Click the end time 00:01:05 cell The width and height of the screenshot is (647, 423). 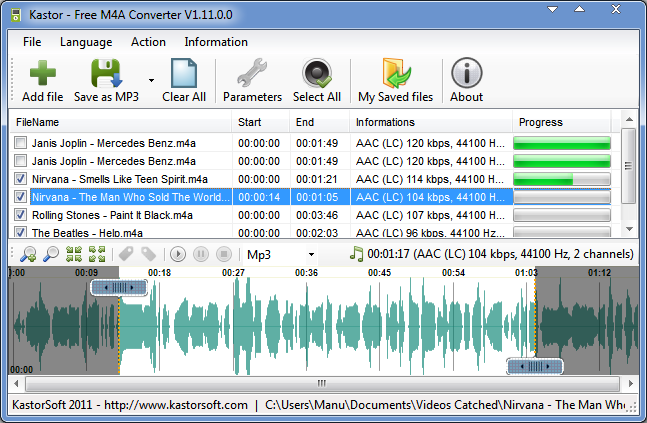320,197
